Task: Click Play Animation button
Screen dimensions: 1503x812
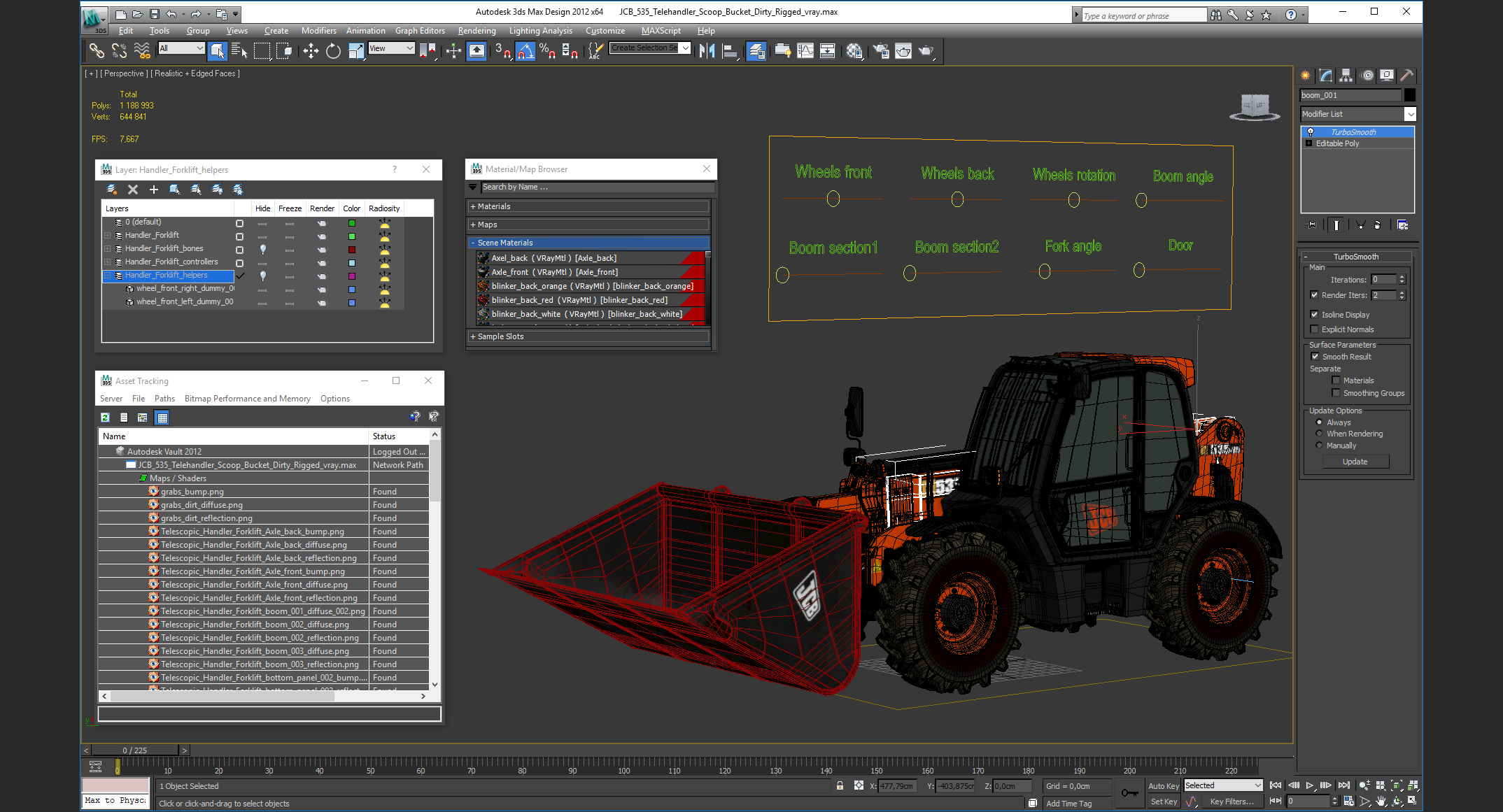Action: click(x=1309, y=785)
